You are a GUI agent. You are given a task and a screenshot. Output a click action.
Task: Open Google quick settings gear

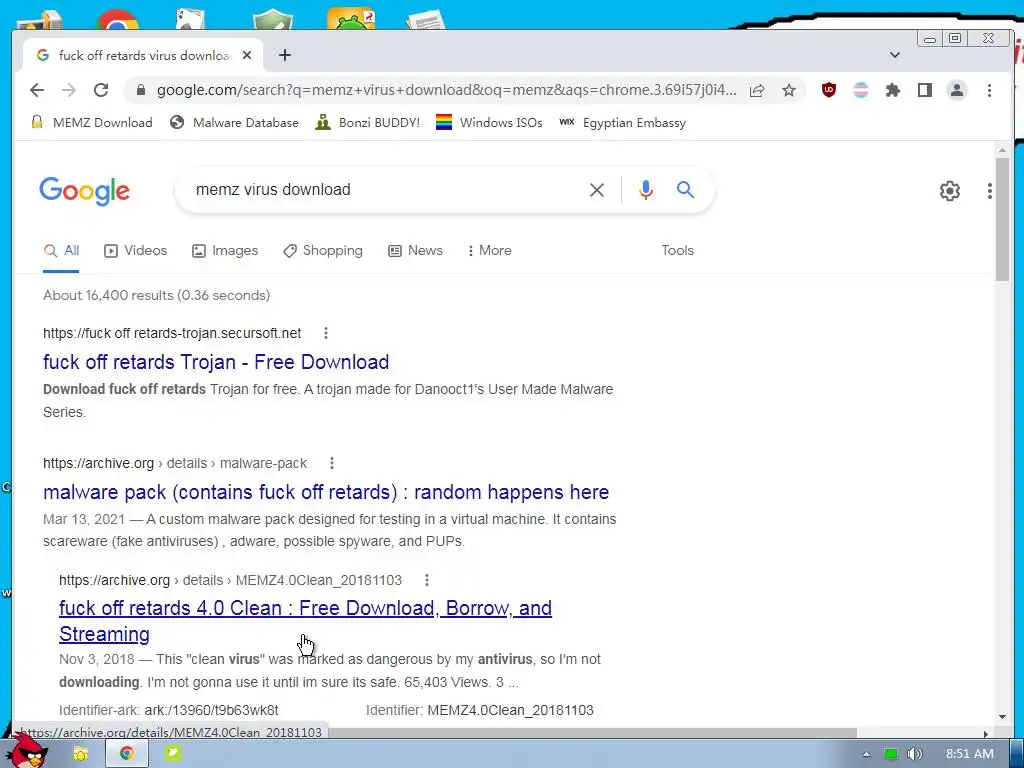pos(950,191)
